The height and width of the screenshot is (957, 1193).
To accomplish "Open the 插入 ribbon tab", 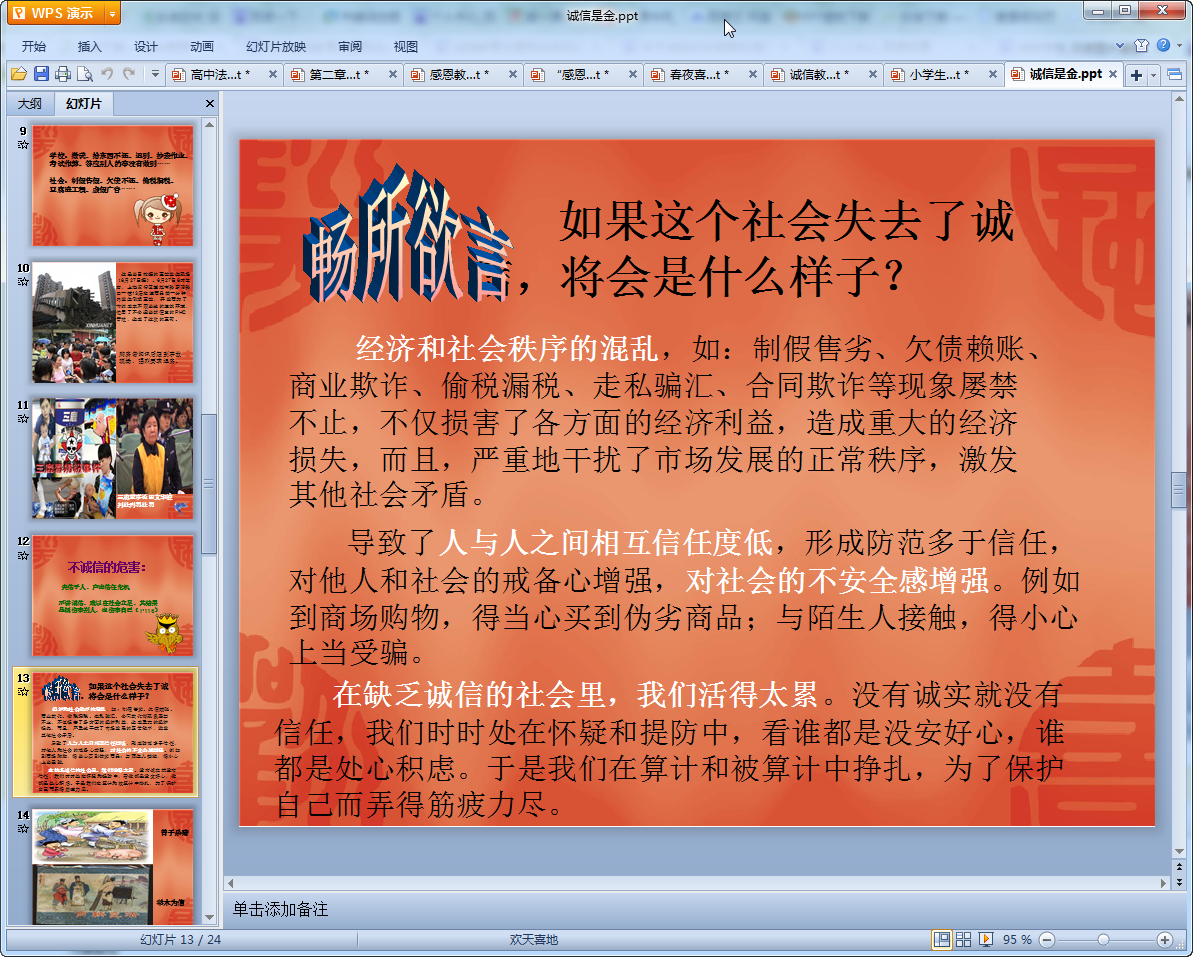I will (x=90, y=46).
